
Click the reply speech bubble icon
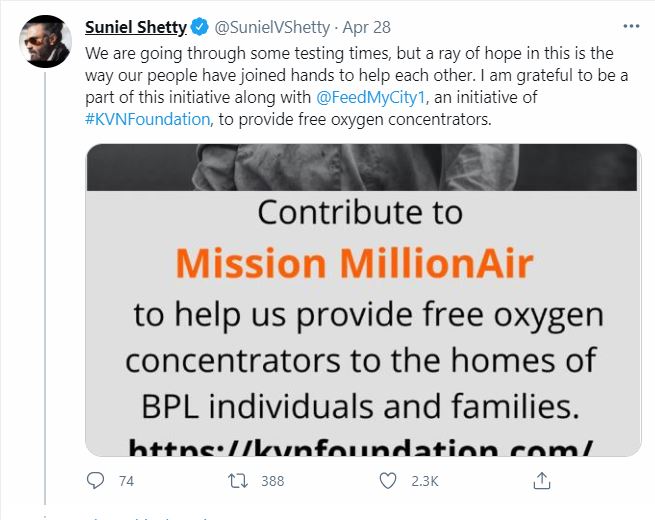[95, 481]
